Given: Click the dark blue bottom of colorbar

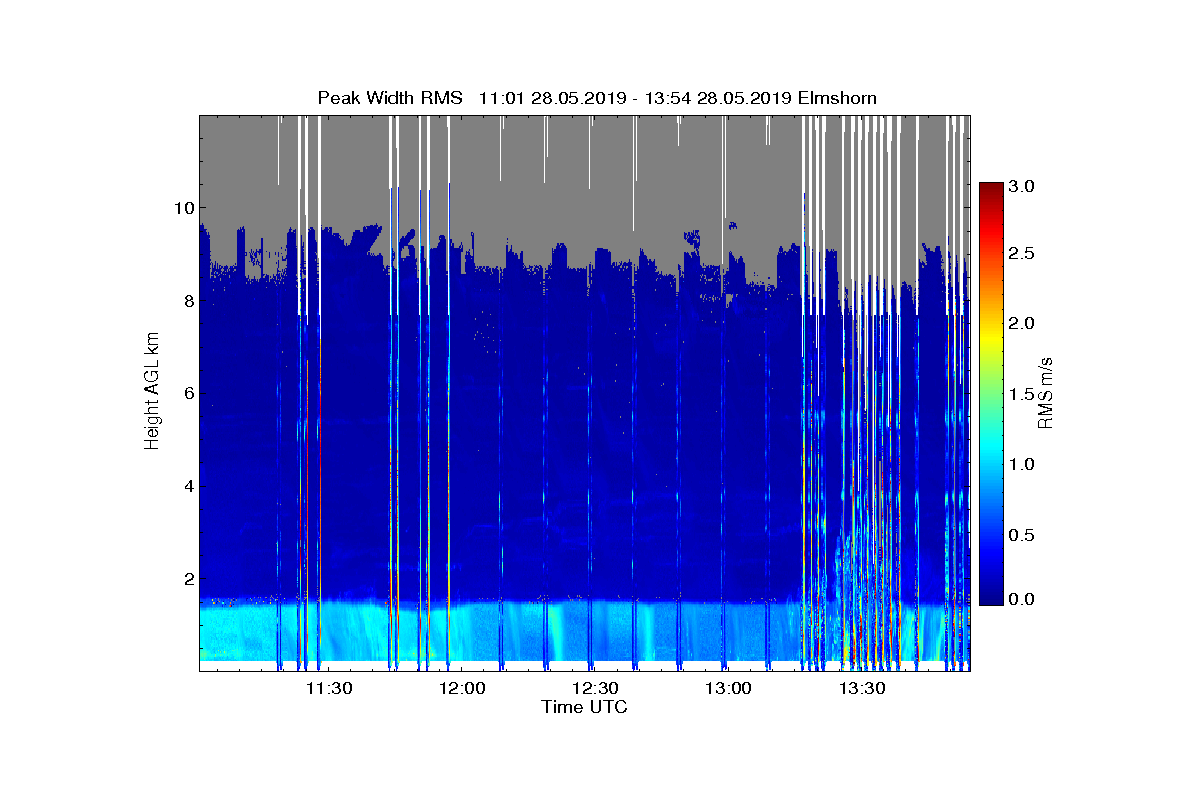Looking at the screenshot, I should coord(991,596).
